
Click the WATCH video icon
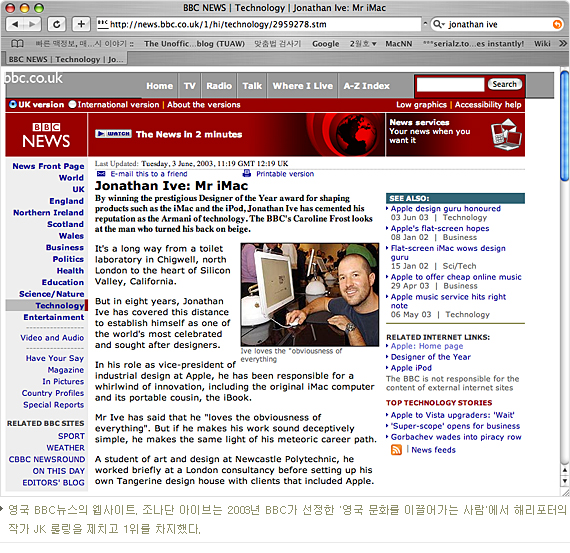(x=113, y=134)
